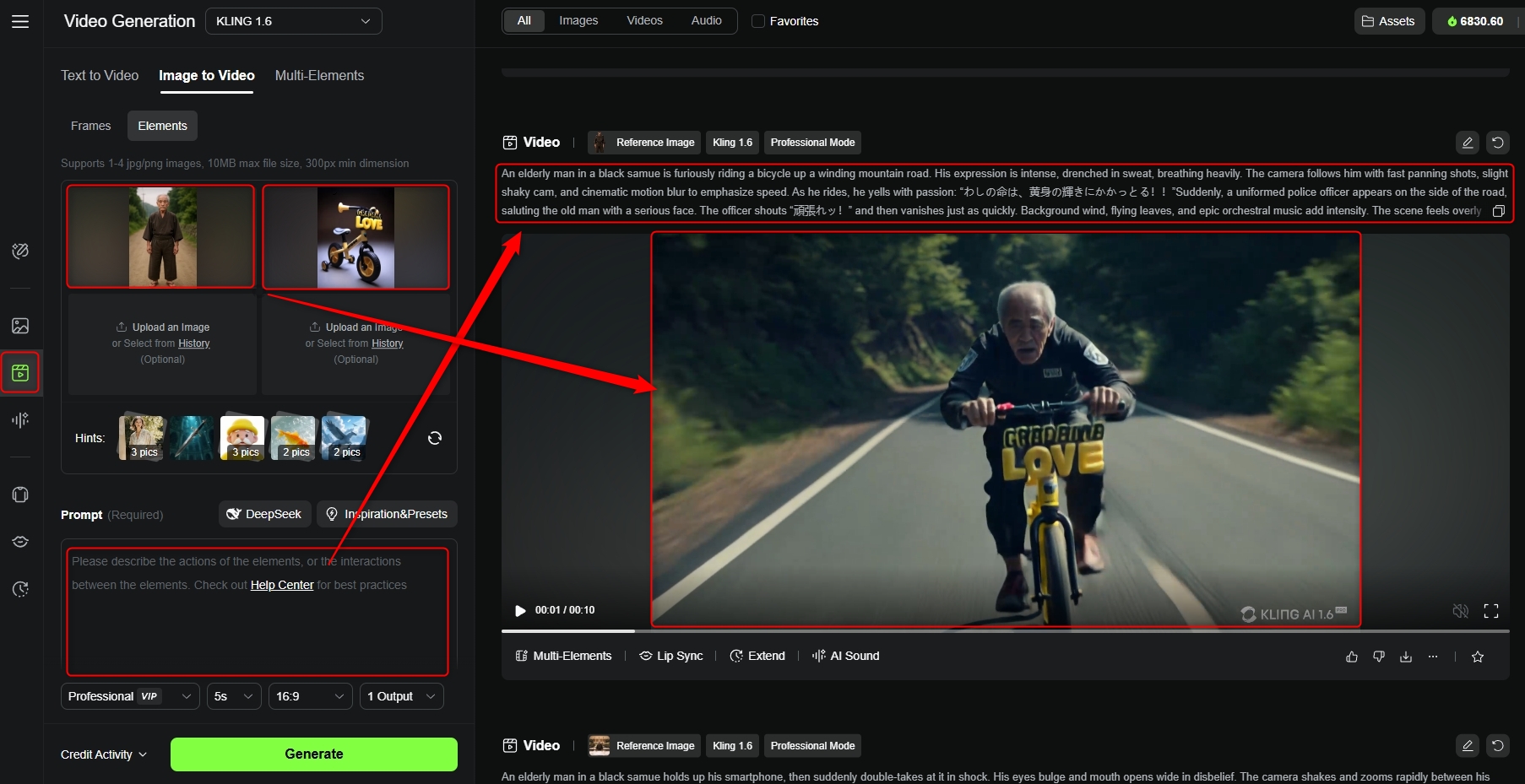Refresh the hints suggestions
This screenshot has width=1525, height=784.
click(435, 438)
